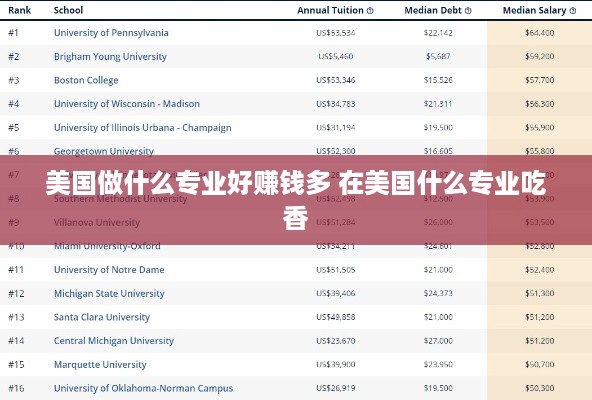Viewport: 592px width, 400px height.
Task: Click the #1 rank cell
Action: click(13, 33)
